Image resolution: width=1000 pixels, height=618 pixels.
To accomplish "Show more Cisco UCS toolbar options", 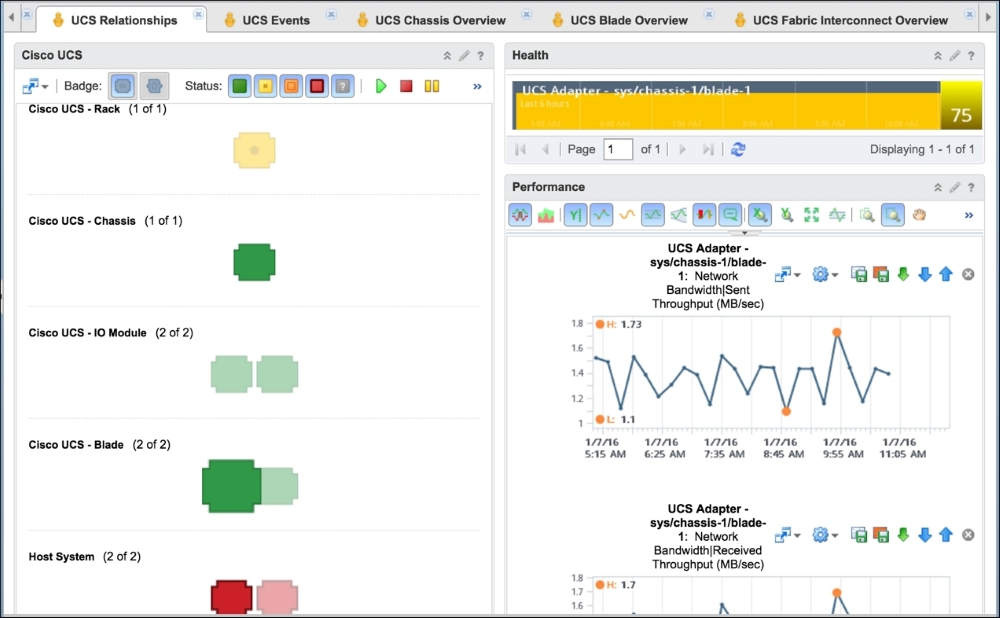I will point(477,86).
